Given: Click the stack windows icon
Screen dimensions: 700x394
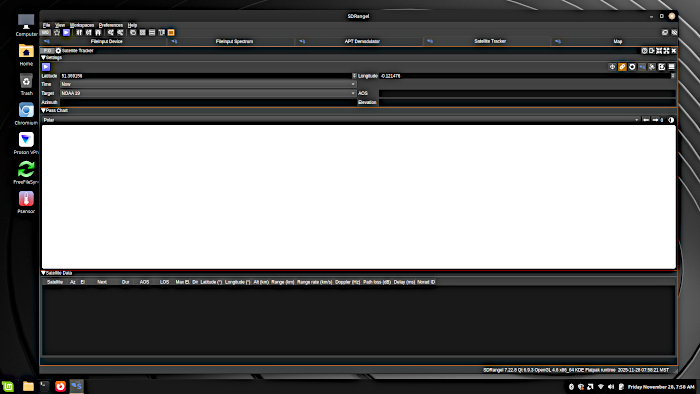Looking at the screenshot, I should pos(152,33).
